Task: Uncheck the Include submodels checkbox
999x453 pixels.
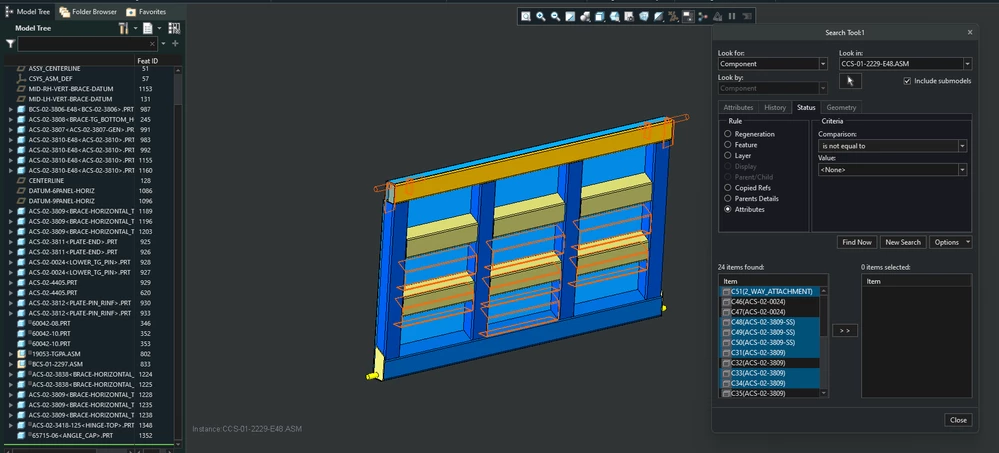Action: click(x=907, y=81)
